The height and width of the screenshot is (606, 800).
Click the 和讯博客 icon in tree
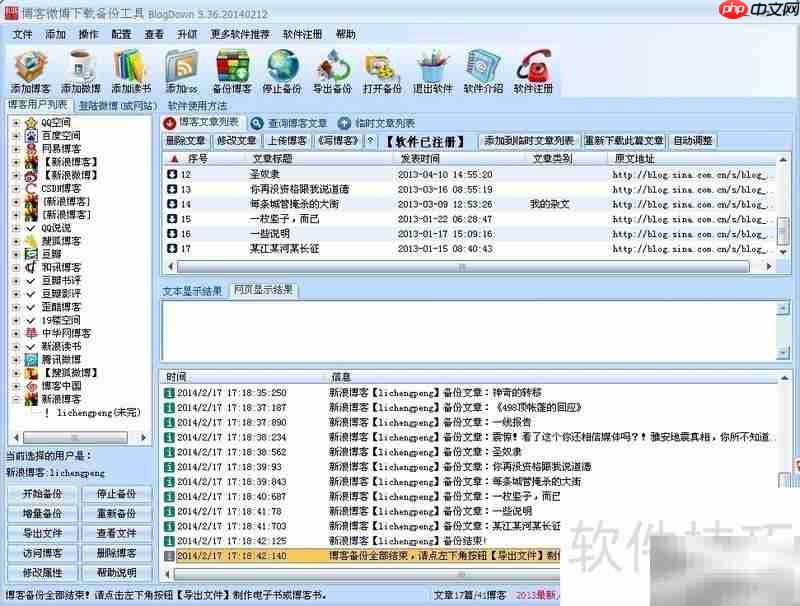coord(32,267)
